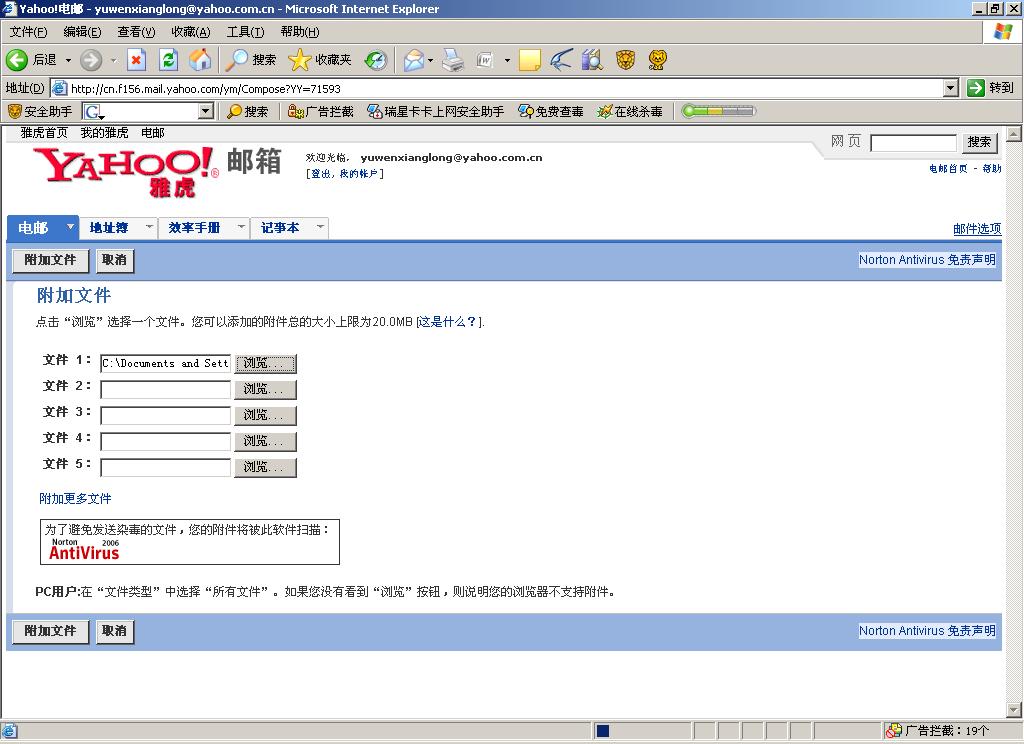Image resolution: width=1024 pixels, height=744 pixels.
Task: Click the Edit with Word icon
Action: [x=485, y=60]
